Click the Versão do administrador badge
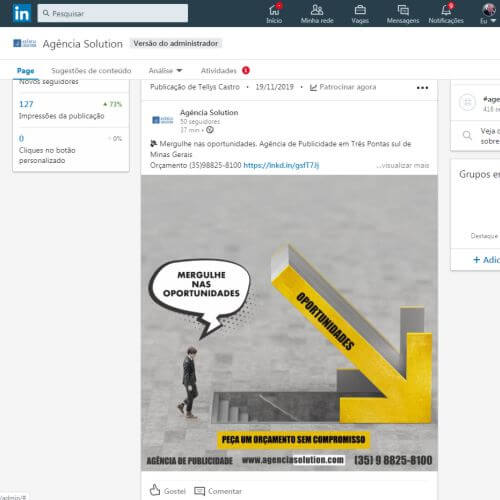 [176, 43]
